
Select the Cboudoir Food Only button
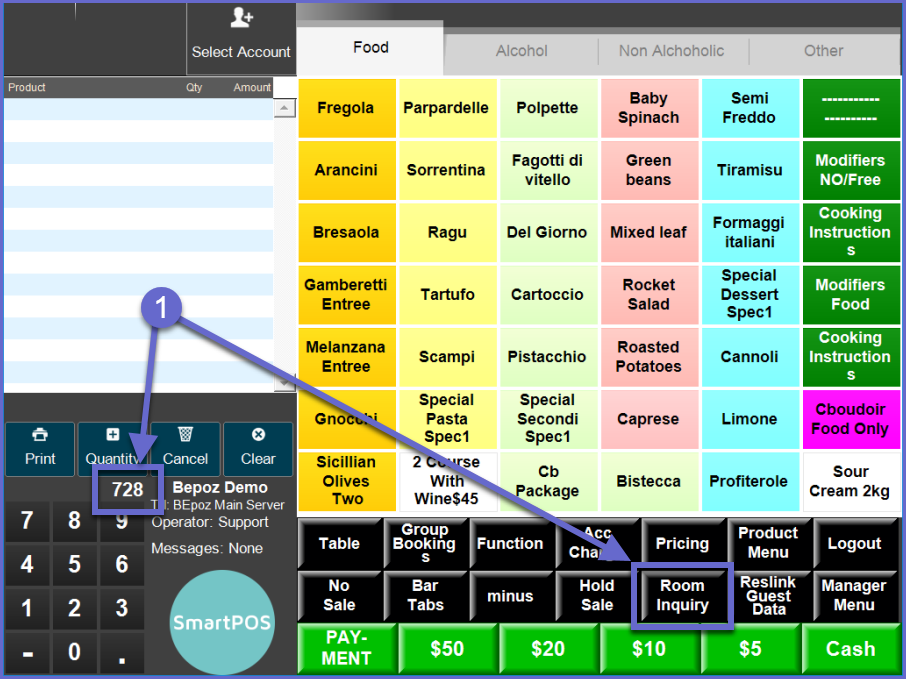(x=850, y=419)
